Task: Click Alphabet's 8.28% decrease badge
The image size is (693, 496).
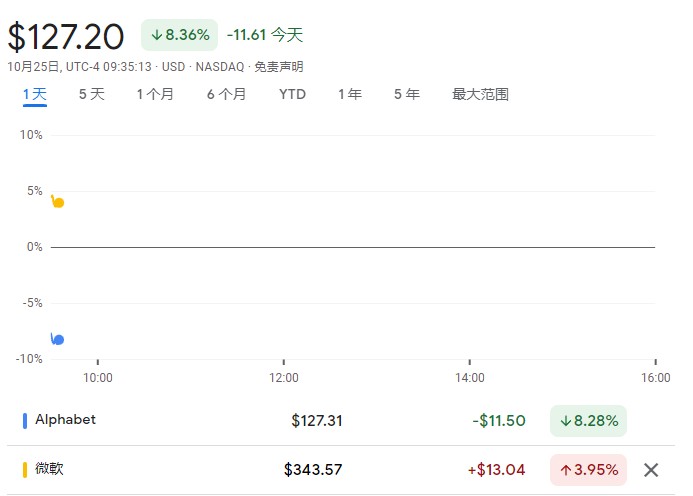Action: click(x=588, y=421)
